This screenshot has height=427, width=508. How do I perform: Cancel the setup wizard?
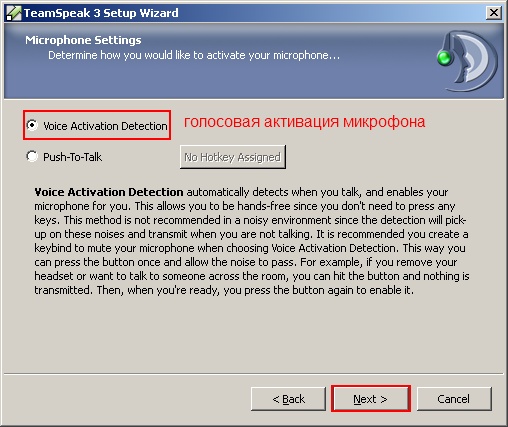point(454,399)
